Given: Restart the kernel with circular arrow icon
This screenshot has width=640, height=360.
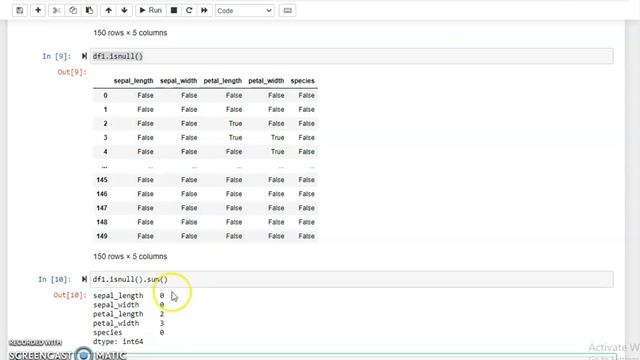Looking at the screenshot, I should point(189,10).
